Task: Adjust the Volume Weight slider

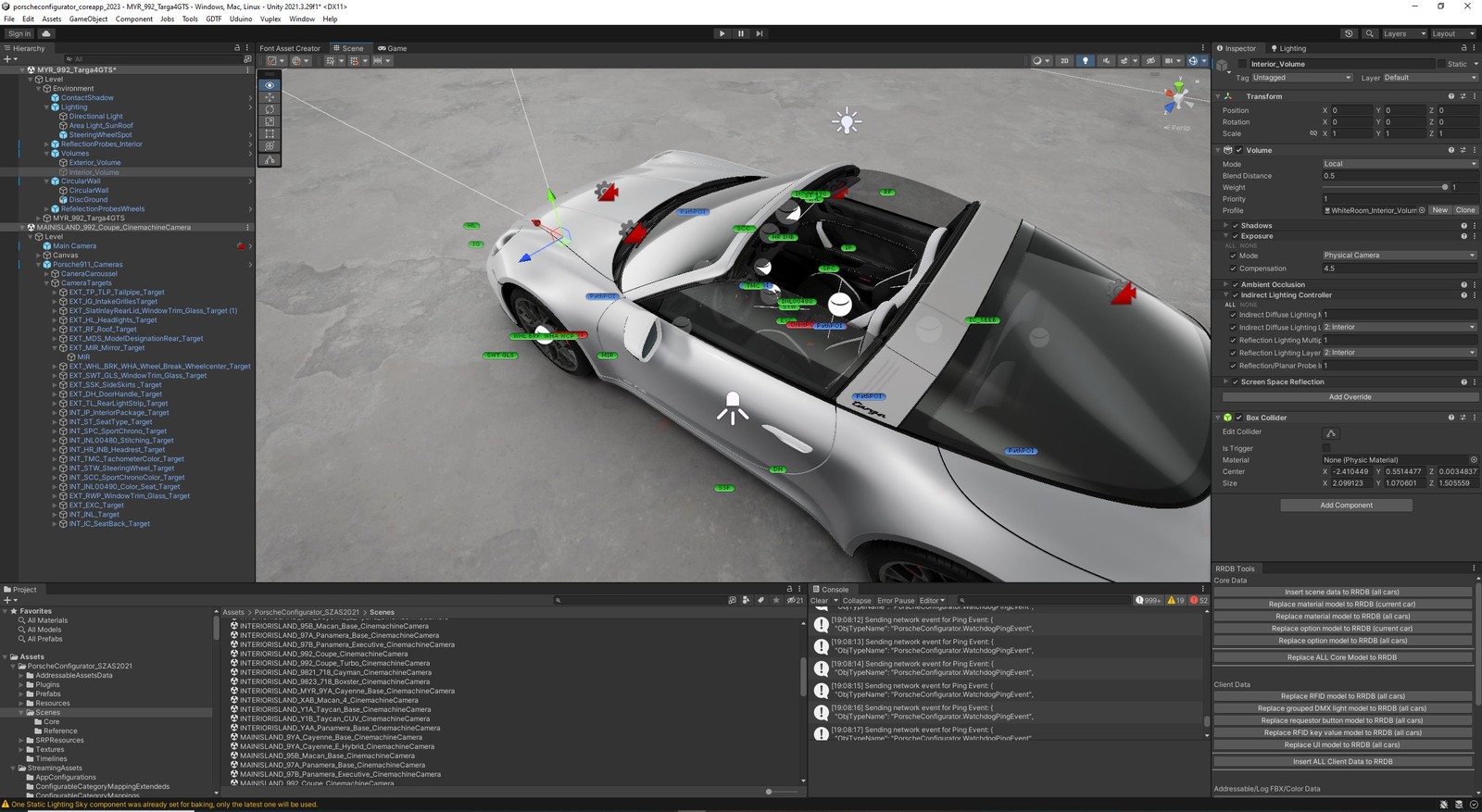Action: [x=1444, y=188]
